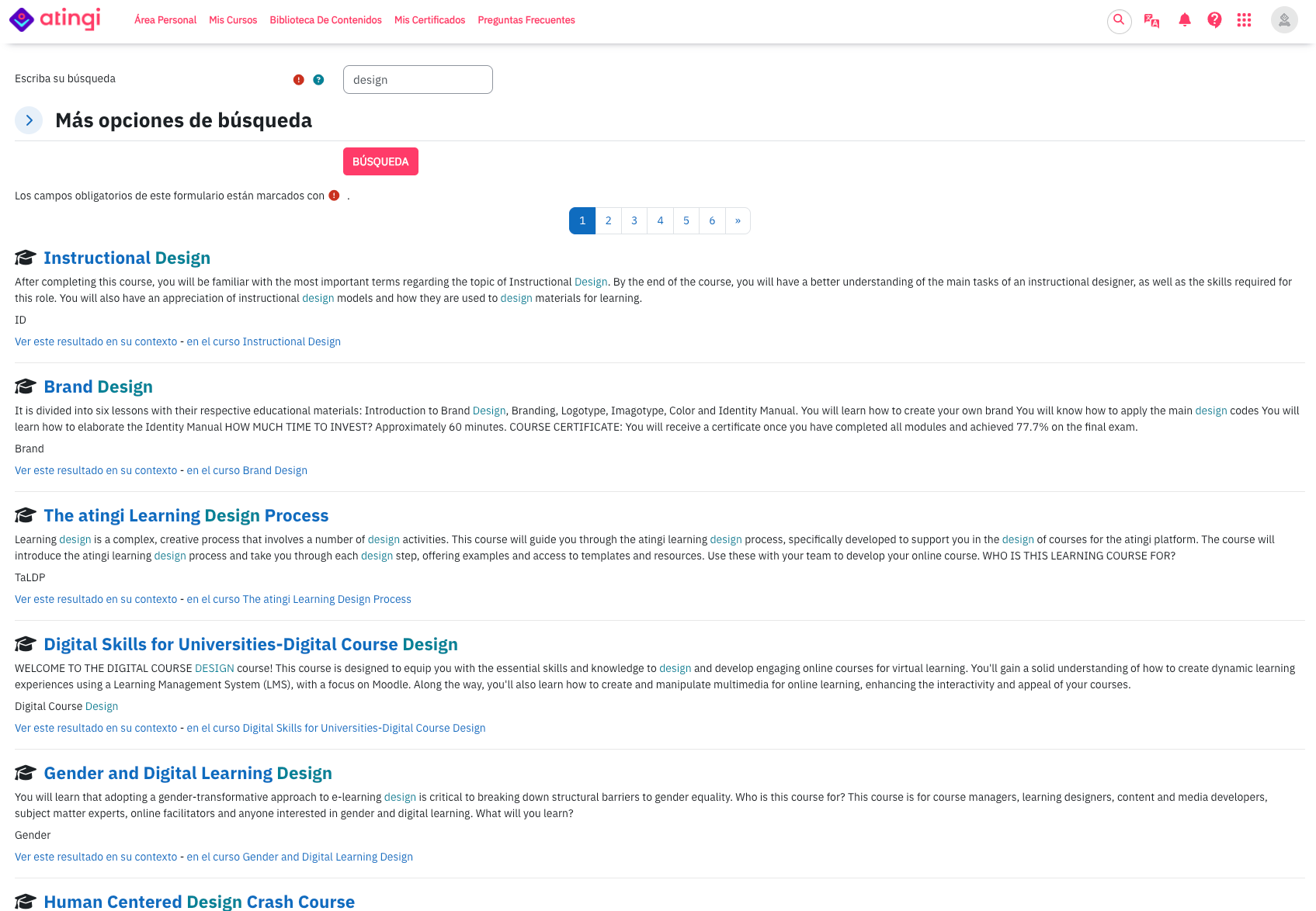Open the Instructional Design result title

[127, 258]
